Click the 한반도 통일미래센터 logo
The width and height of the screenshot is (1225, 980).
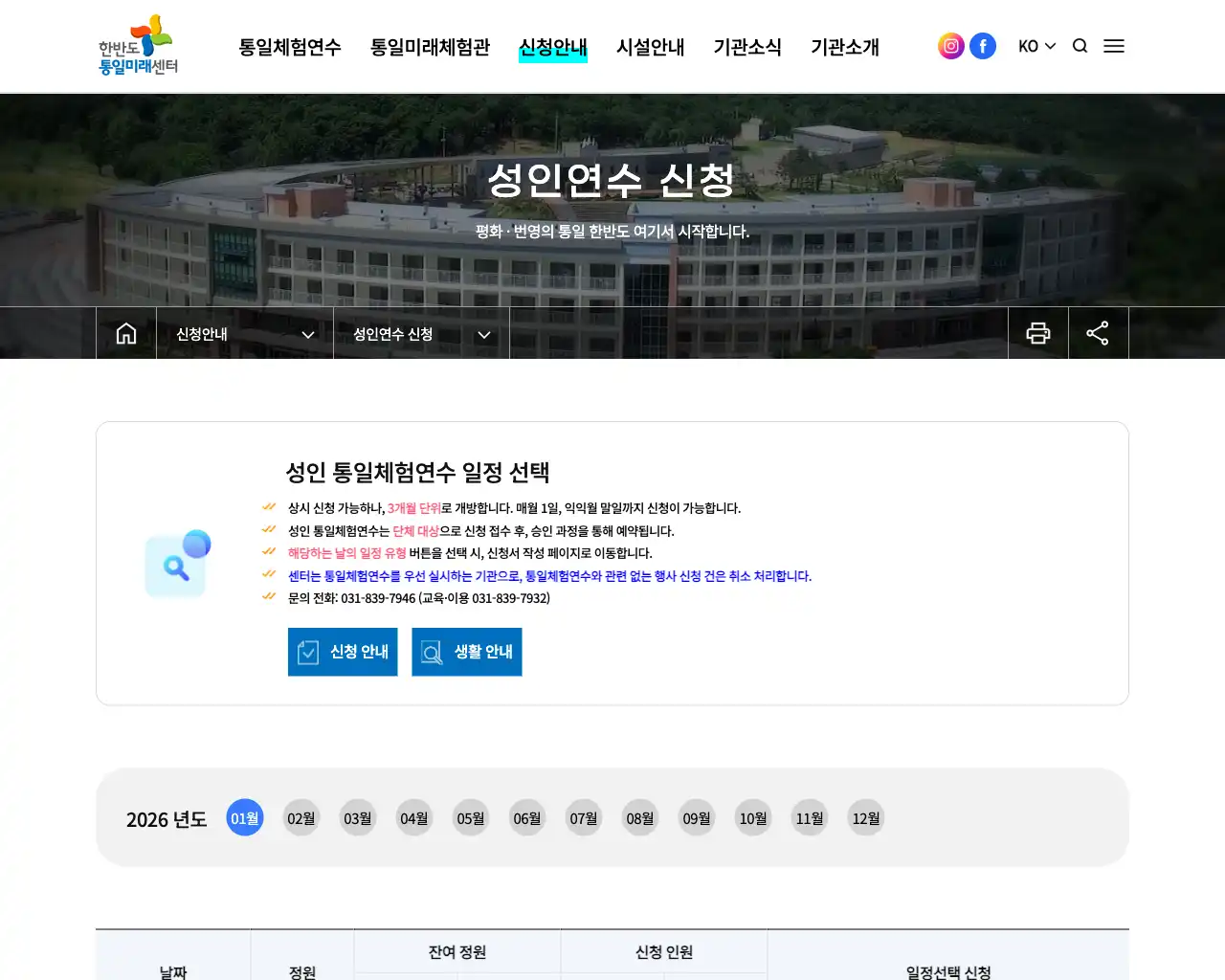point(136,45)
